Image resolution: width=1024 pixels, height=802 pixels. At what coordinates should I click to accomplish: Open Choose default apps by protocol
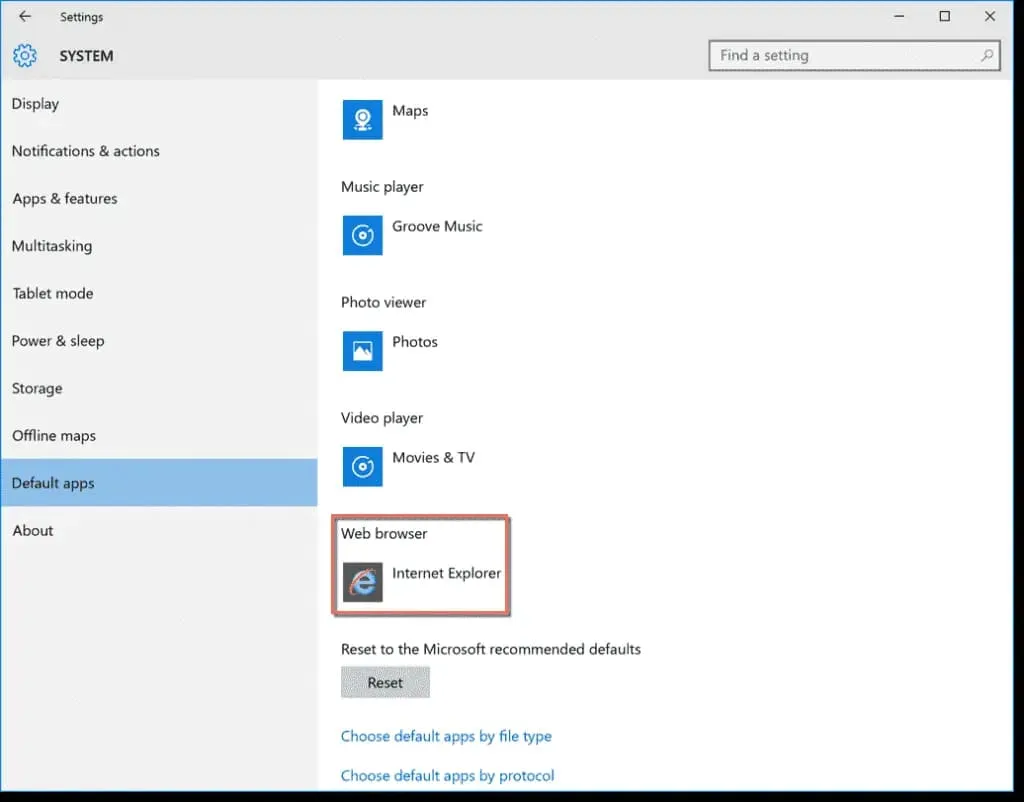point(448,775)
